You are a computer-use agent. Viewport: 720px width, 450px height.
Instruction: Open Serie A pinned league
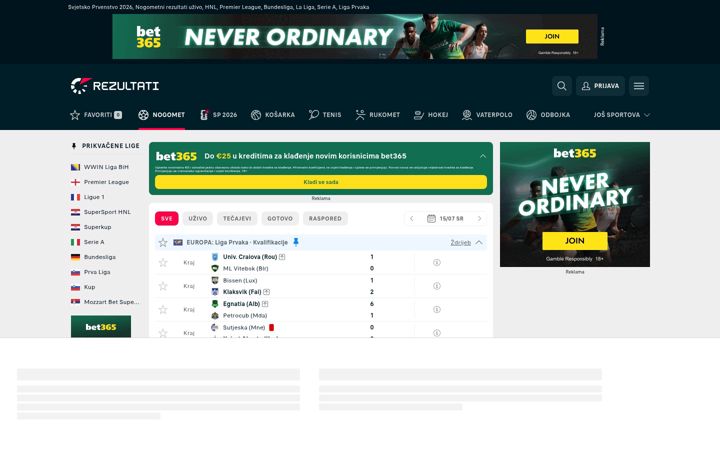[x=94, y=242]
